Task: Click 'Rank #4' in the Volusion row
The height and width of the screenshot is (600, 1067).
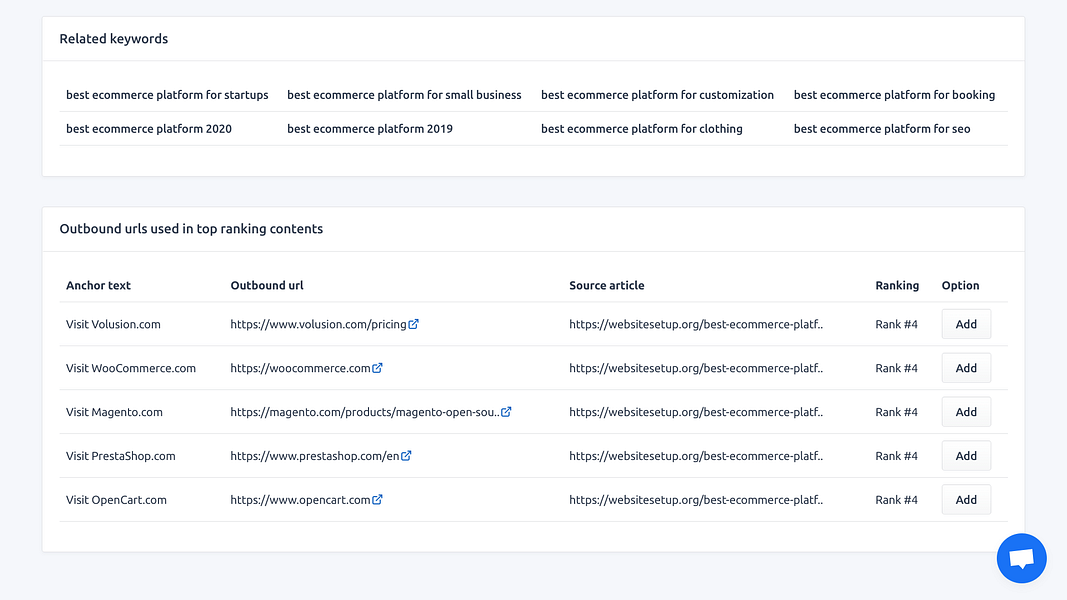Action: (896, 324)
